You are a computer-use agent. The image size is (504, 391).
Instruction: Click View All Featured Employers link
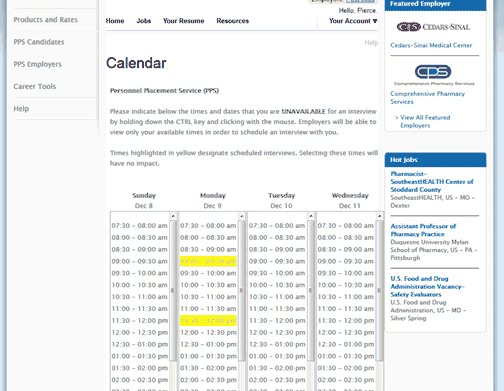425,121
